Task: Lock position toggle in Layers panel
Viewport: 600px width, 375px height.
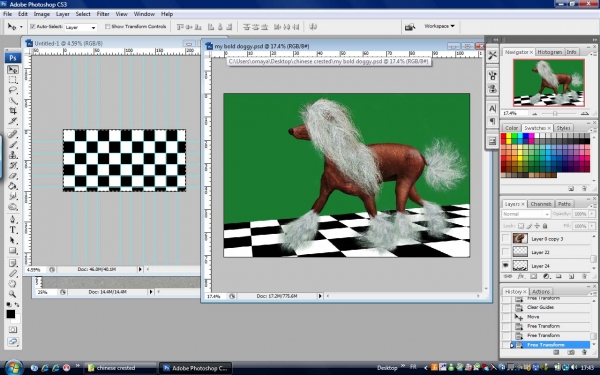Action: pyautogui.click(x=537, y=226)
